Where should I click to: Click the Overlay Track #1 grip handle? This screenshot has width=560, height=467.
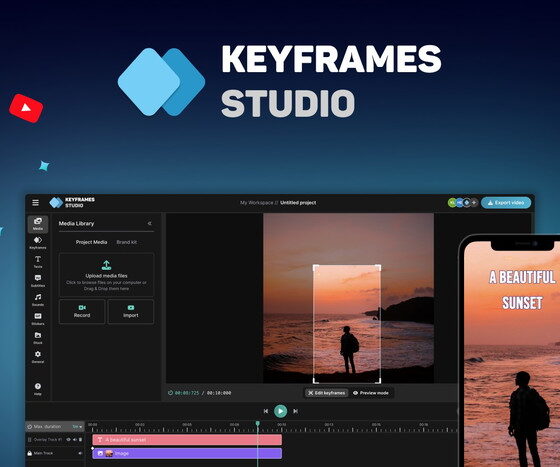tap(30, 440)
